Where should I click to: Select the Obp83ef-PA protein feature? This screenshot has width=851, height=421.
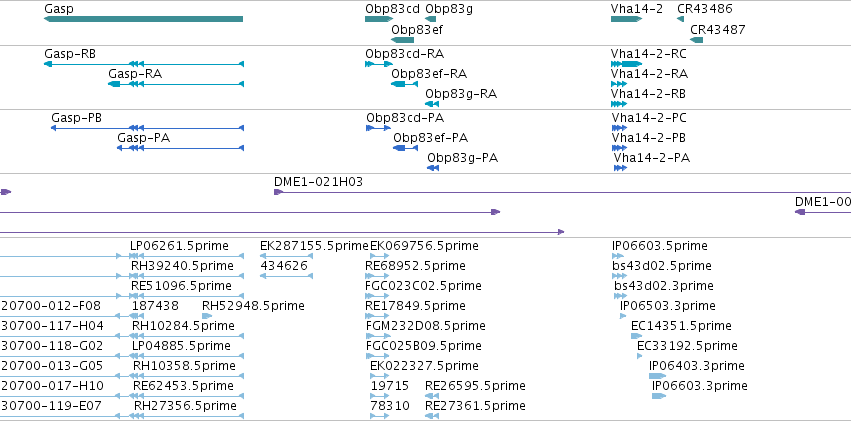(405, 148)
